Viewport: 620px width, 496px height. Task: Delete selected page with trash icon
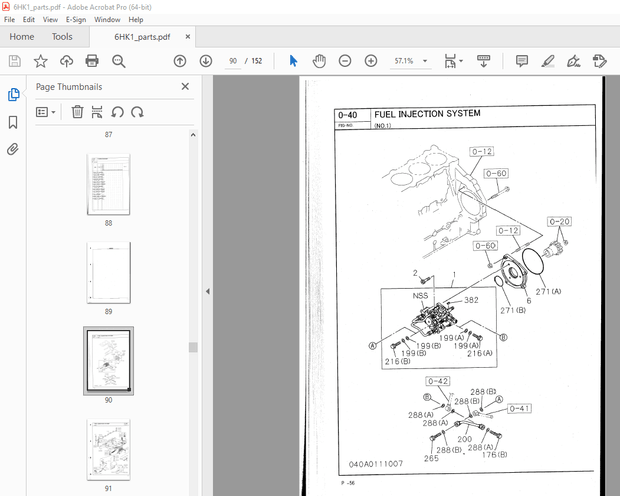pos(77,112)
